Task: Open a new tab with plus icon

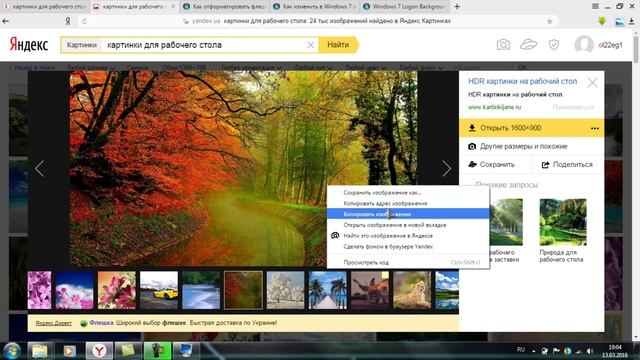Action: 457,7
